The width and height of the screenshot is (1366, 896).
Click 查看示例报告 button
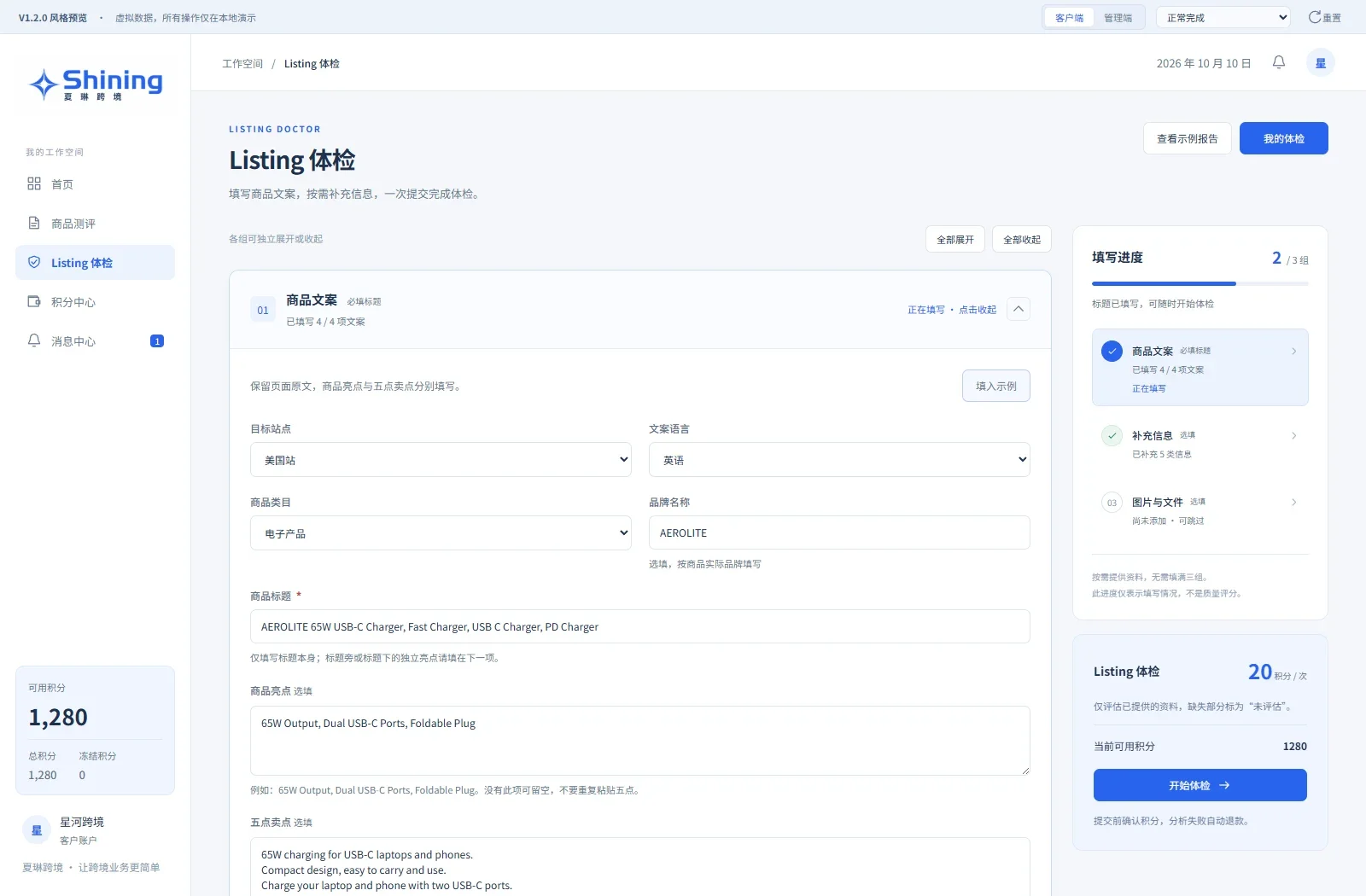(1187, 138)
